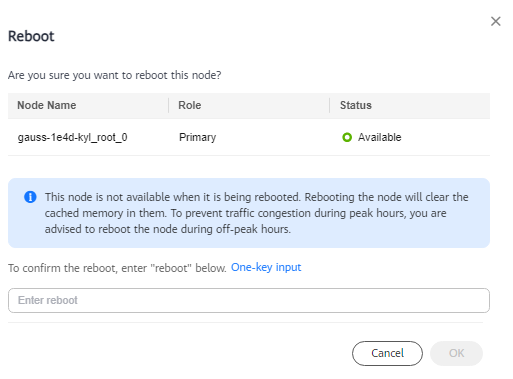This screenshot has width=513, height=379.
Task: Click the blue info icon in the notice
Action: point(30,197)
